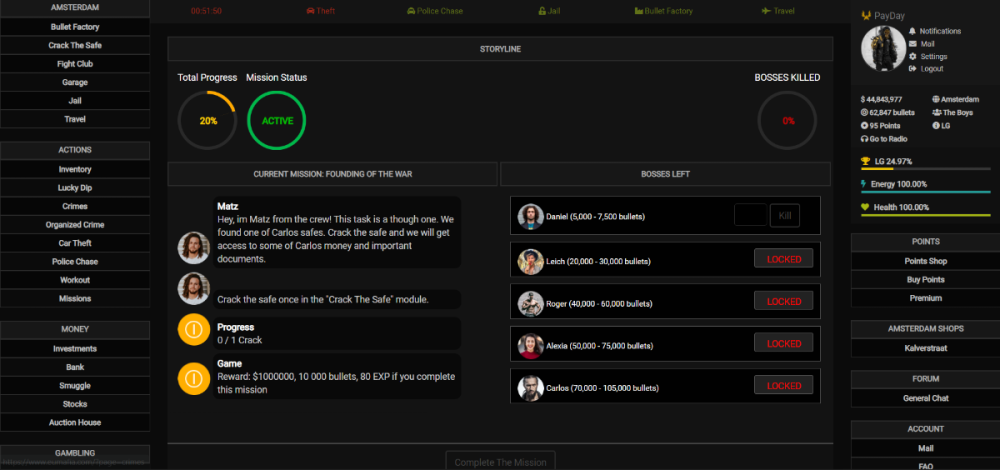Image resolution: width=1000 pixels, height=470 pixels.
Task: Click boss Daniel's avatar picture
Action: click(531, 216)
